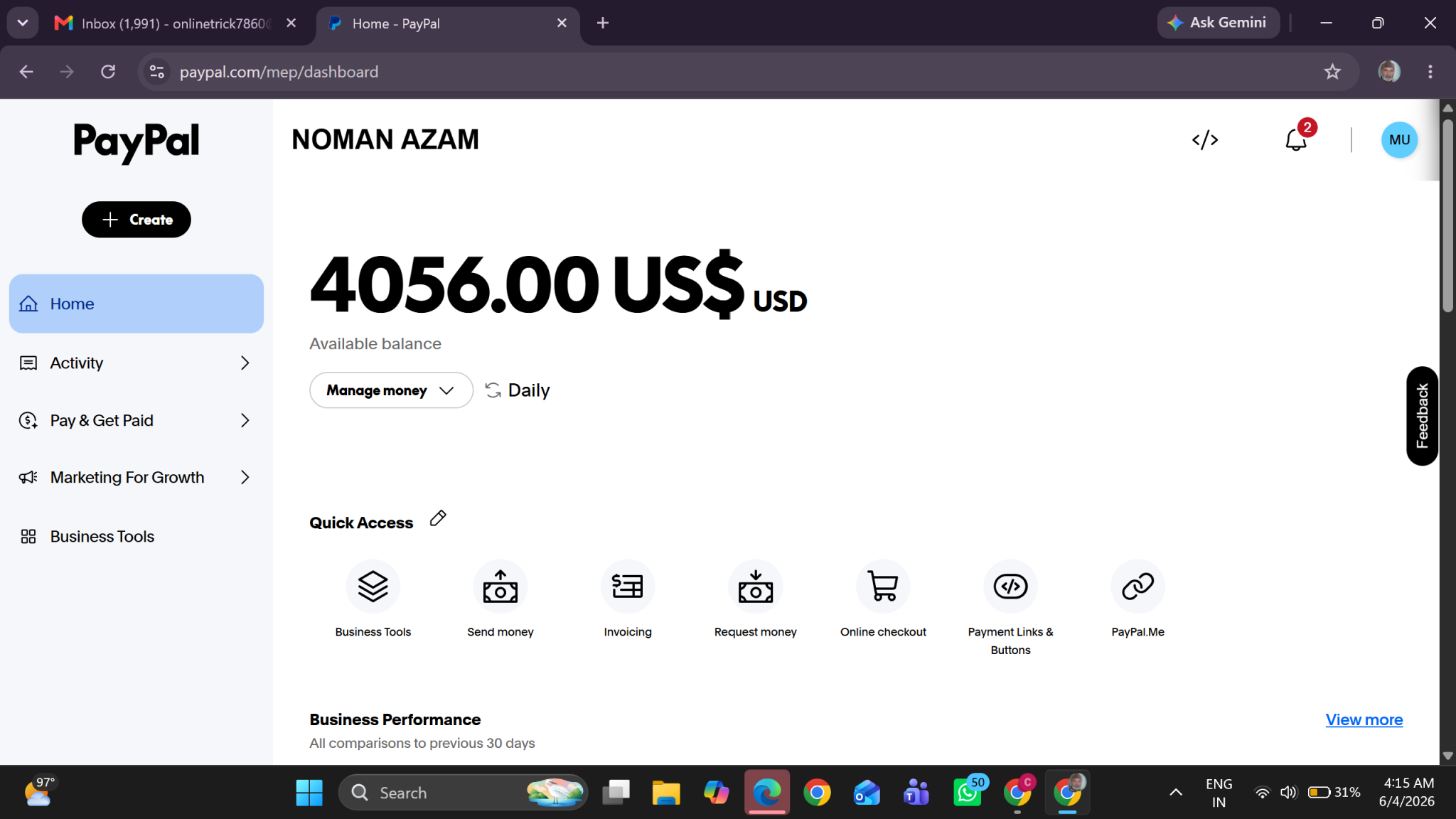The height and width of the screenshot is (819, 1456).
Task: Edit Quick Access with the pencil icon
Action: point(438,518)
